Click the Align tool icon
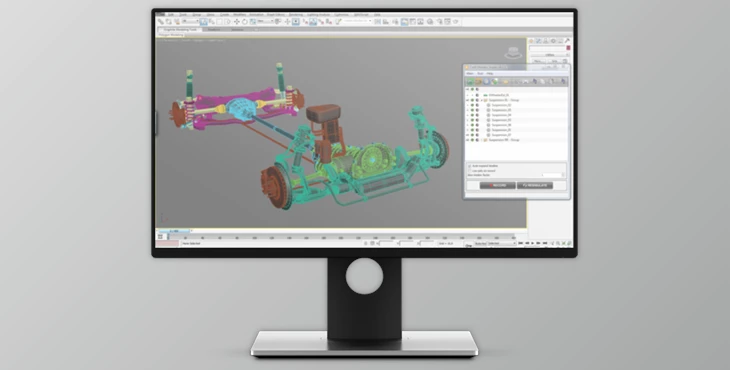This screenshot has height=370, width=730. (385, 21)
